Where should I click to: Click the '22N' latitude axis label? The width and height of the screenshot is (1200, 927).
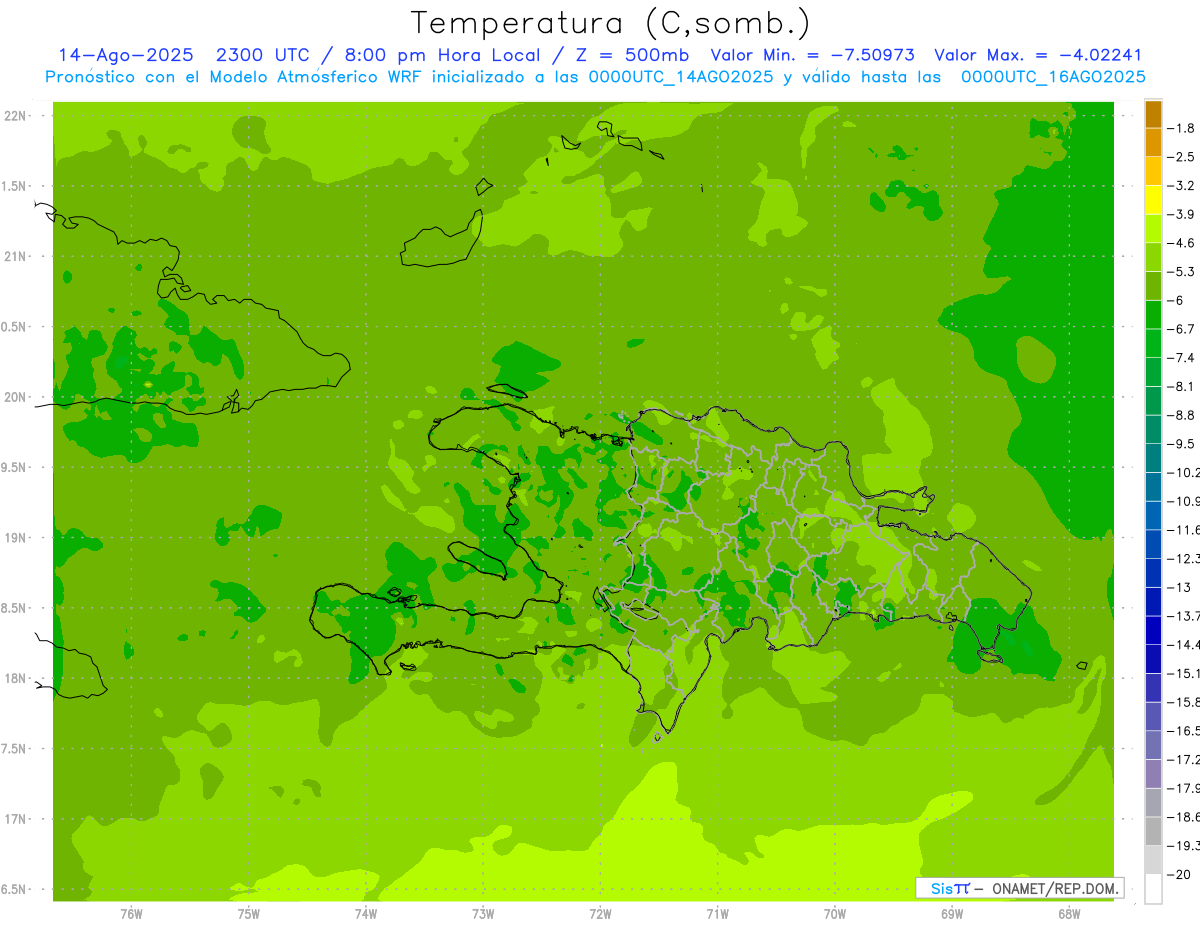[x=15, y=116]
